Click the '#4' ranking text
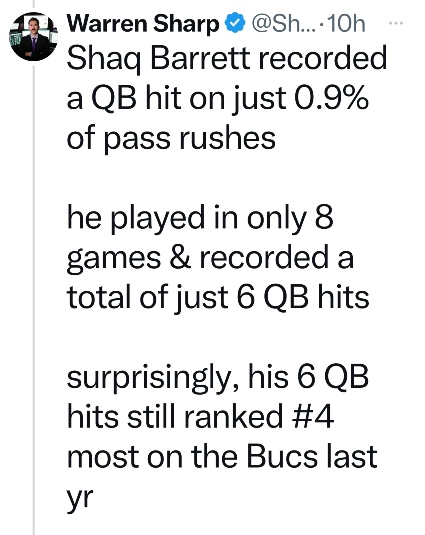This screenshot has height=535, width=425. pyautogui.click(x=313, y=416)
